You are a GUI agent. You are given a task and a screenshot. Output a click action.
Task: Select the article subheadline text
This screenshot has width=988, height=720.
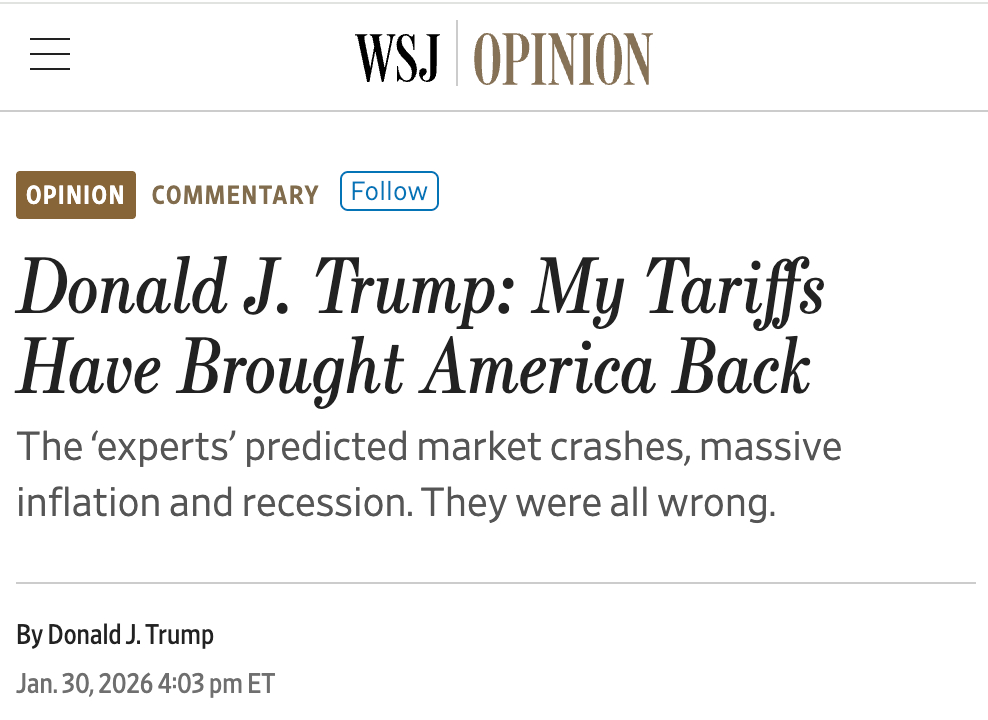(428, 474)
